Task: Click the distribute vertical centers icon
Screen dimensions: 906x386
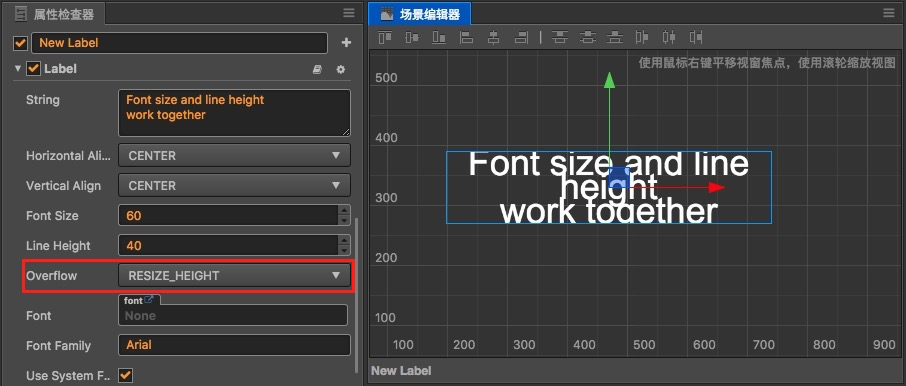Action: pos(588,38)
